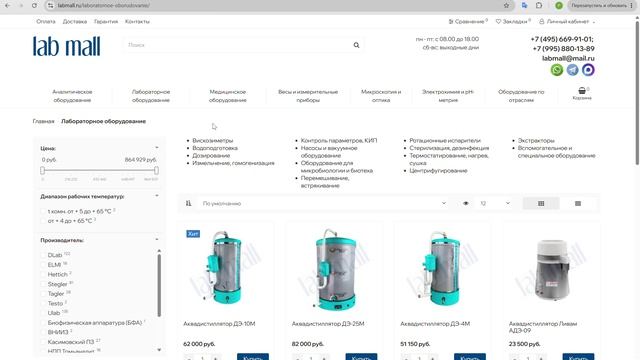Switch to list view layout
Screen dimensions: 640x360
point(578,203)
